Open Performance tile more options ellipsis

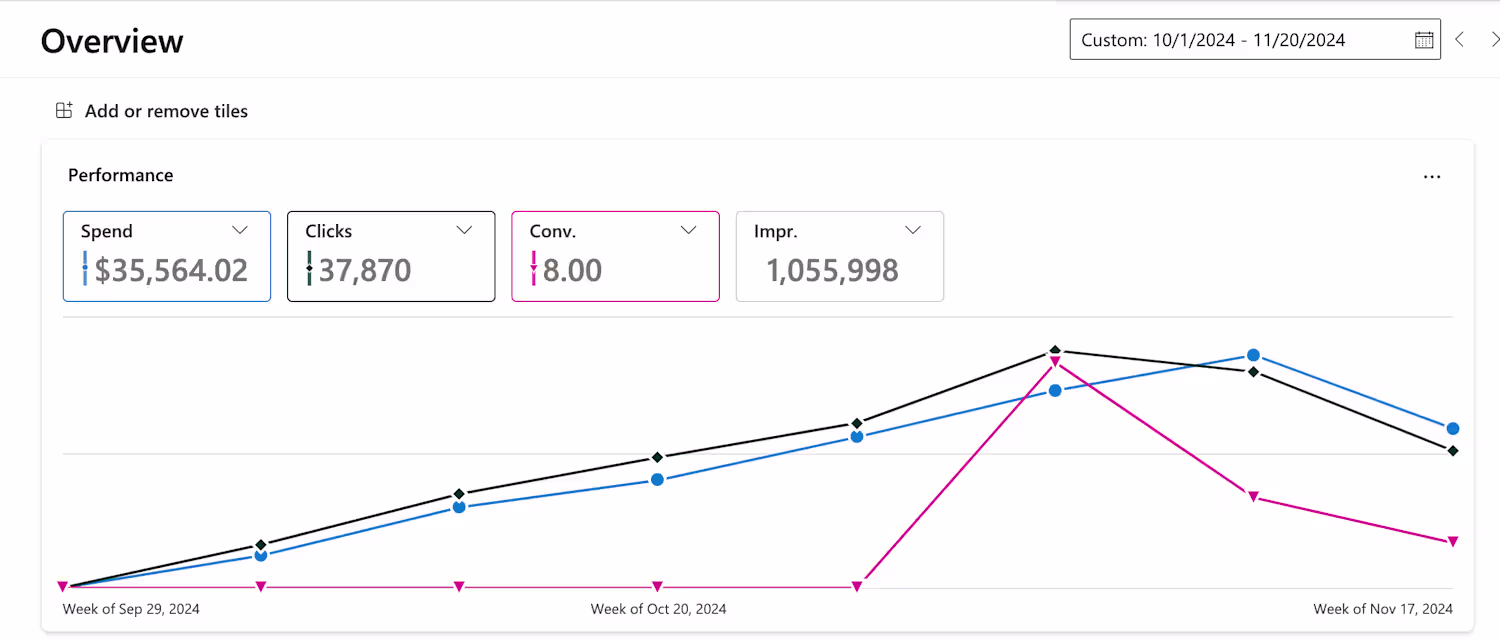[1432, 177]
